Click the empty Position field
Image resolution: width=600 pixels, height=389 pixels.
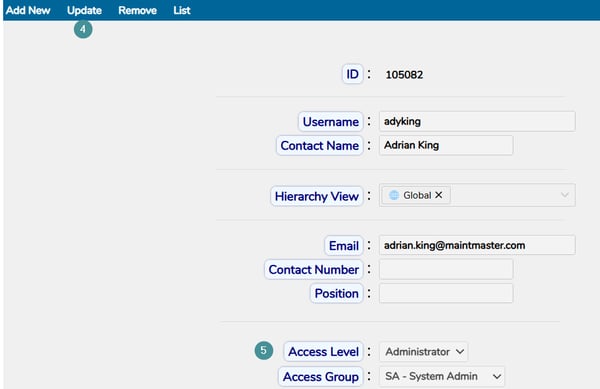446,293
